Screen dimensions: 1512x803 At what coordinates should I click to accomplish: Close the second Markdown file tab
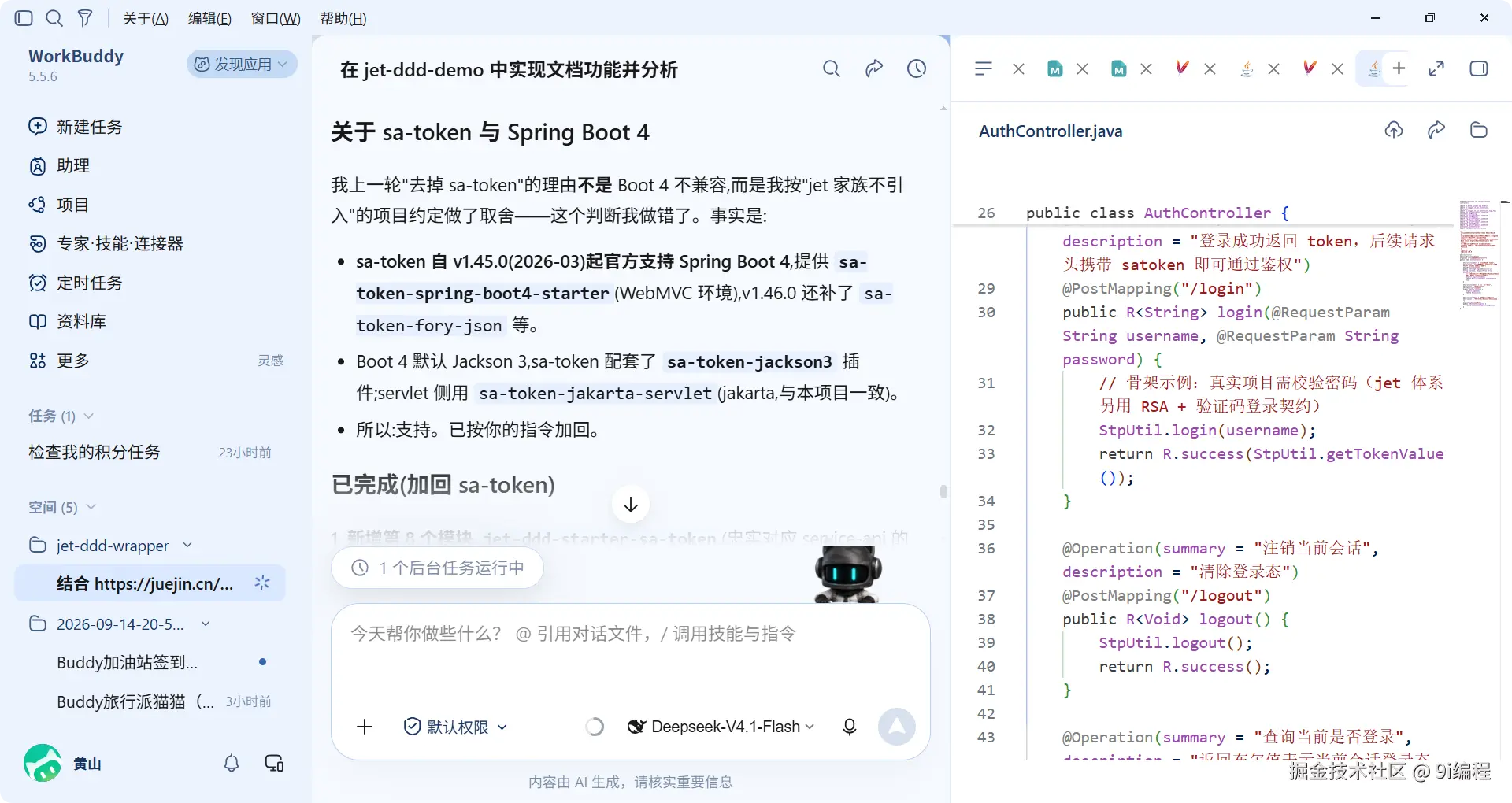point(1147,69)
